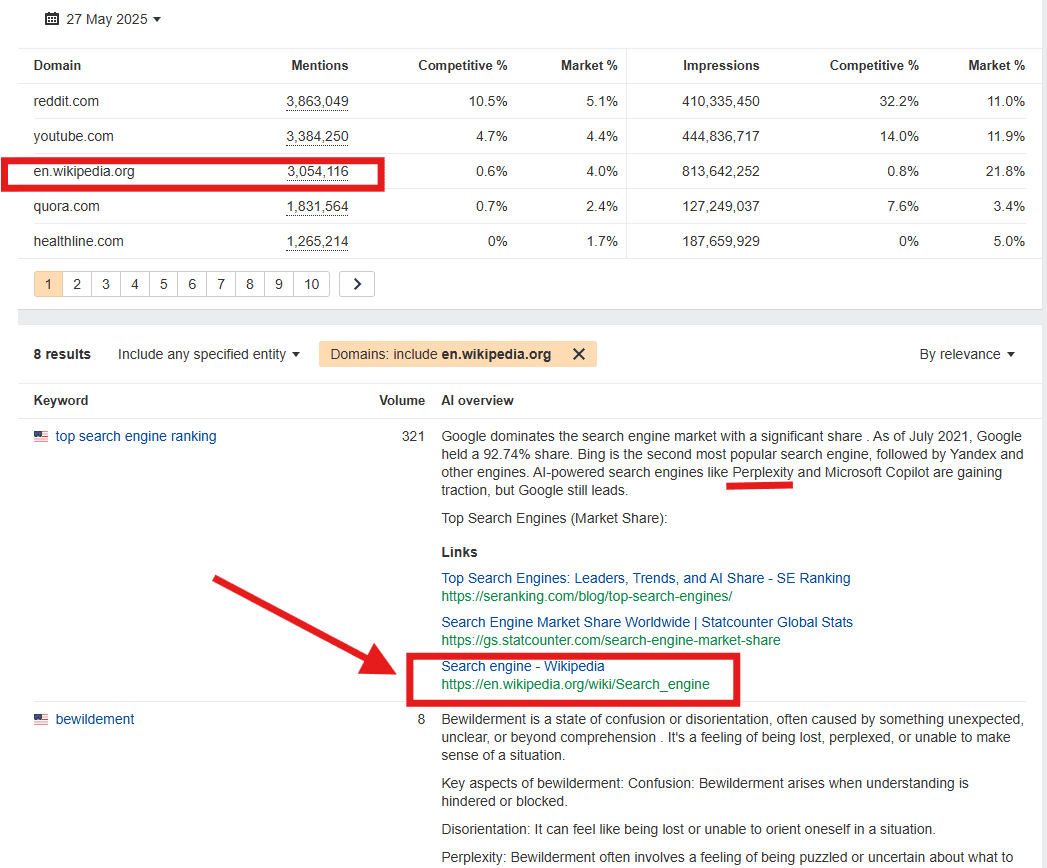Go to the next page arrow
The width and height of the screenshot is (1047, 868).
coord(357,284)
